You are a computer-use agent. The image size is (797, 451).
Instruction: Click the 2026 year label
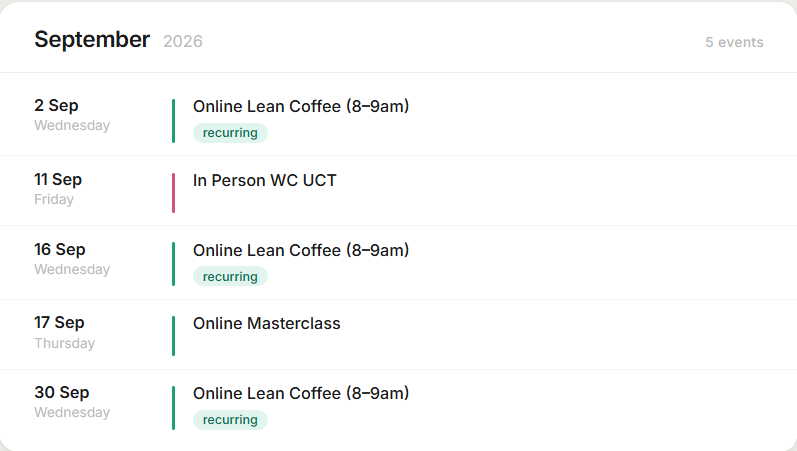[183, 41]
